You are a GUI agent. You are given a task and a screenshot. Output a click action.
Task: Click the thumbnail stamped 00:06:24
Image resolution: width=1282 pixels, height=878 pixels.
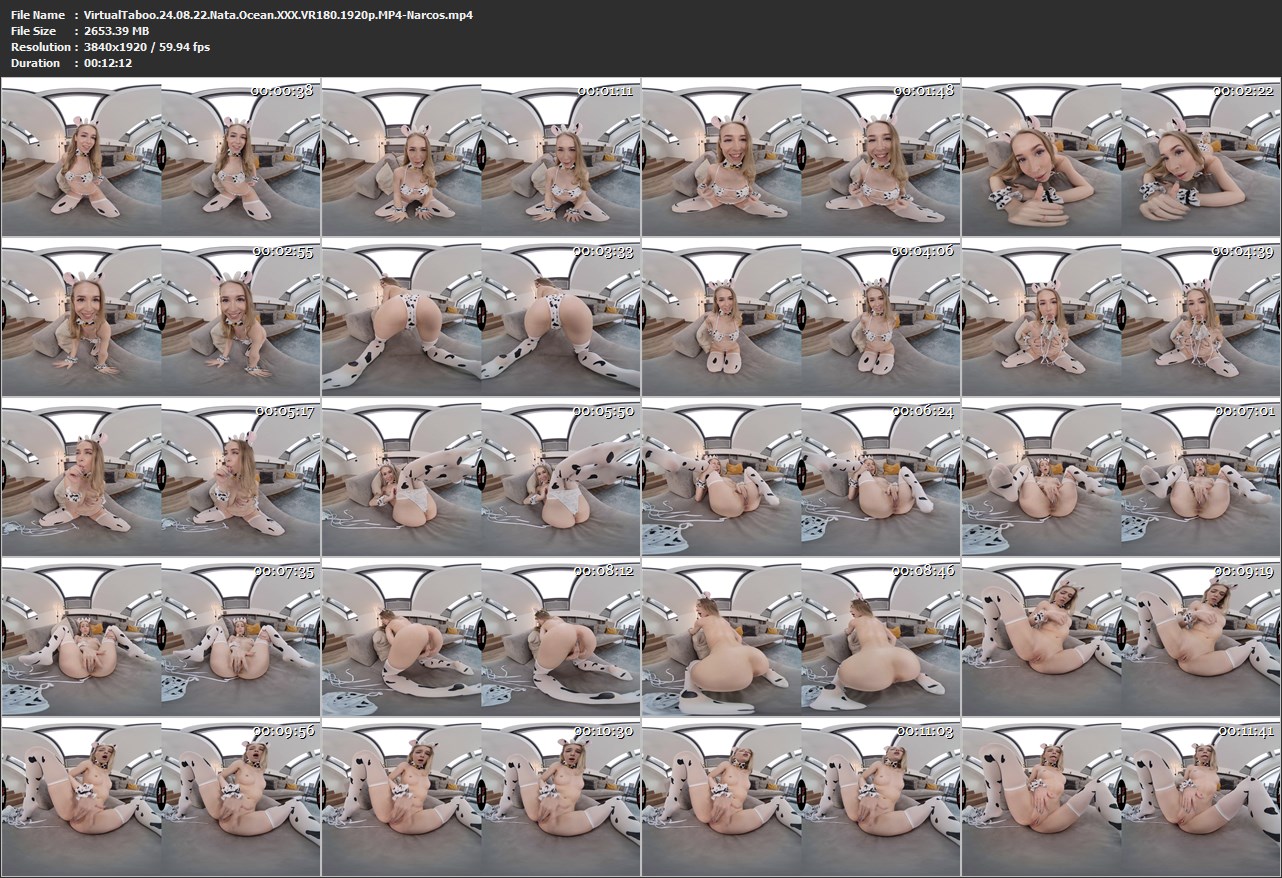(801, 477)
